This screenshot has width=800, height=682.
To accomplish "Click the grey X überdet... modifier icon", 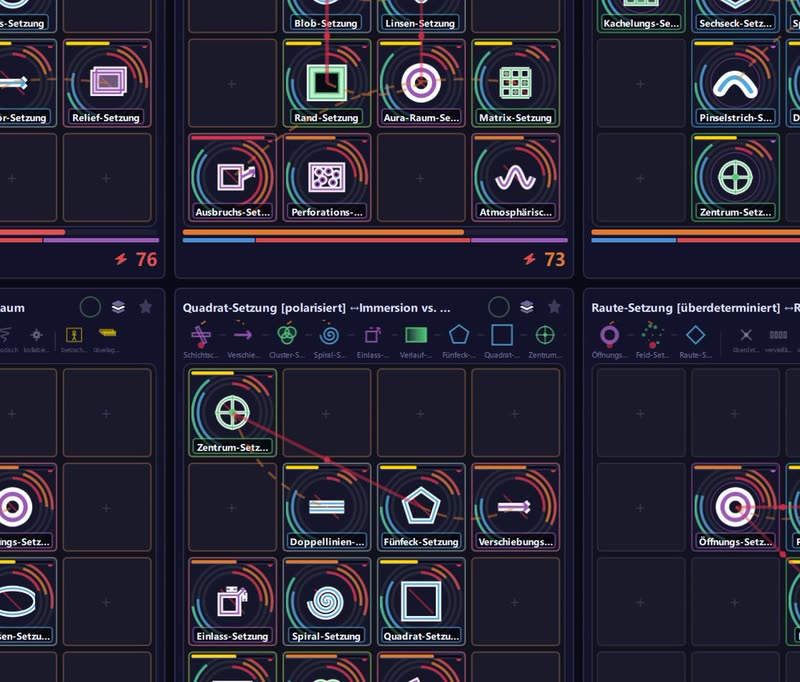I will pyautogui.click(x=746, y=335).
